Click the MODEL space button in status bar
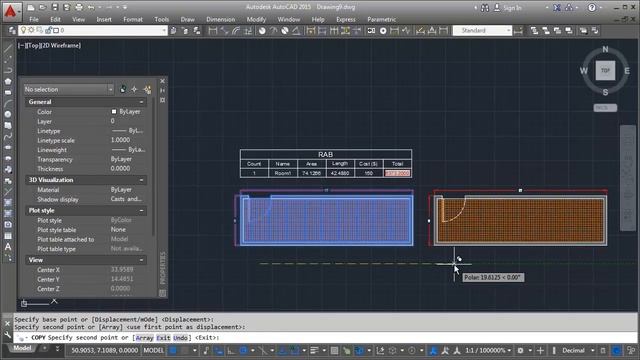This screenshot has width=640, height=360. click(153, 350)
